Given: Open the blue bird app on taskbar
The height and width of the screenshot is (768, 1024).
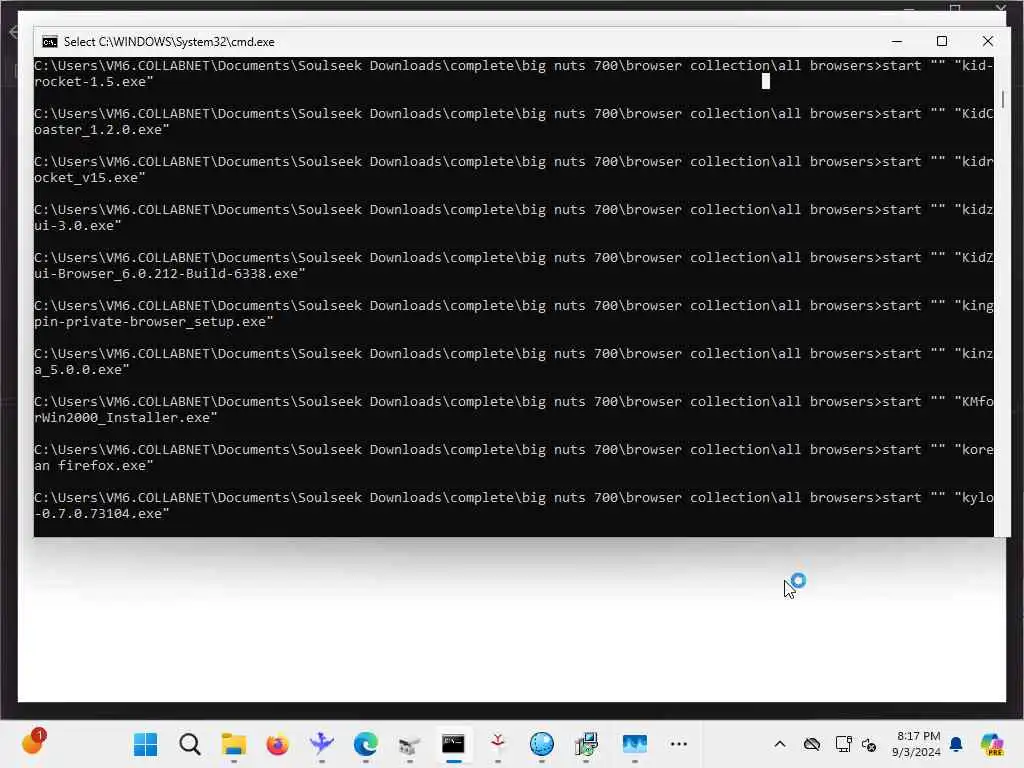Looking at the screenshot, I should point(321,744).
